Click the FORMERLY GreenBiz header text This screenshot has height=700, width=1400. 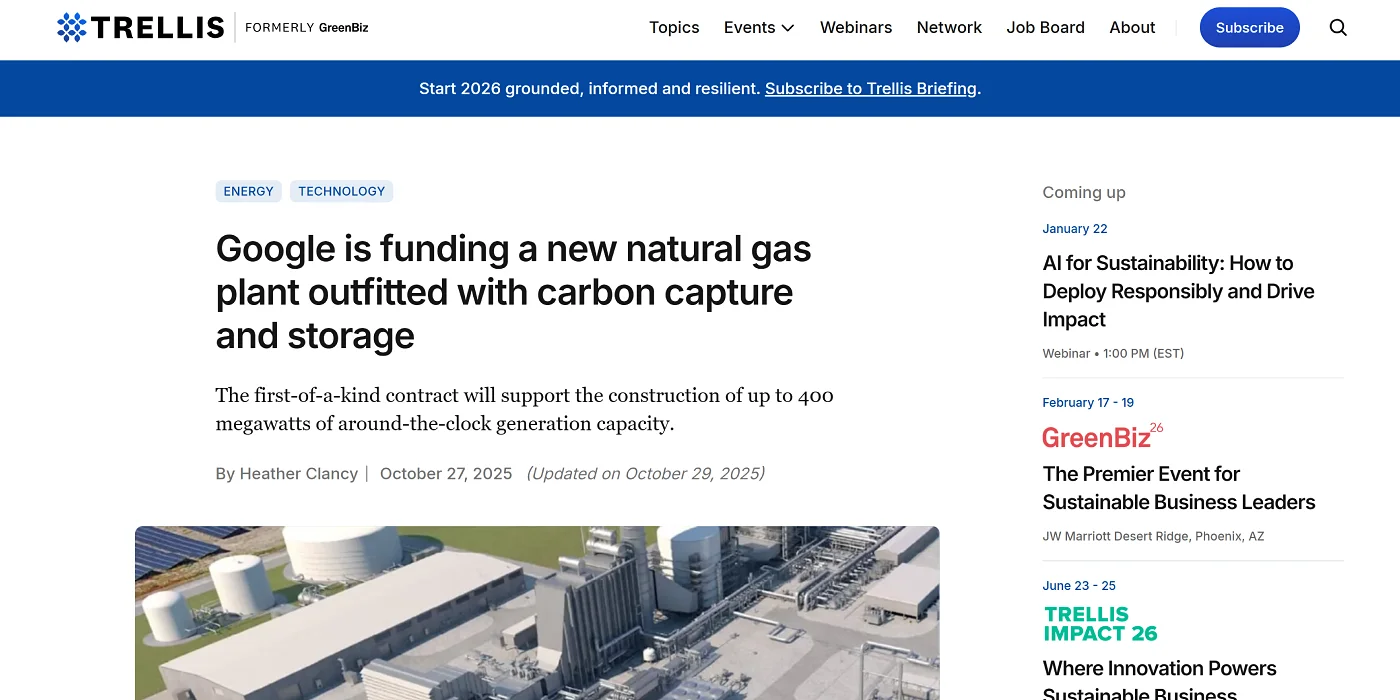(x=307, y=28)
